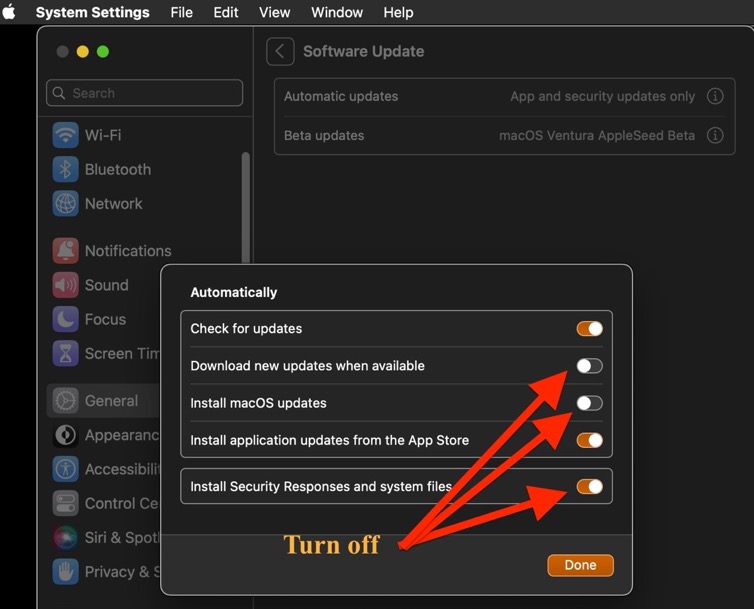The height and width of the screenshot is (609, 754).
Task: Click the yellow minimize window button
Action: [83, 51]
